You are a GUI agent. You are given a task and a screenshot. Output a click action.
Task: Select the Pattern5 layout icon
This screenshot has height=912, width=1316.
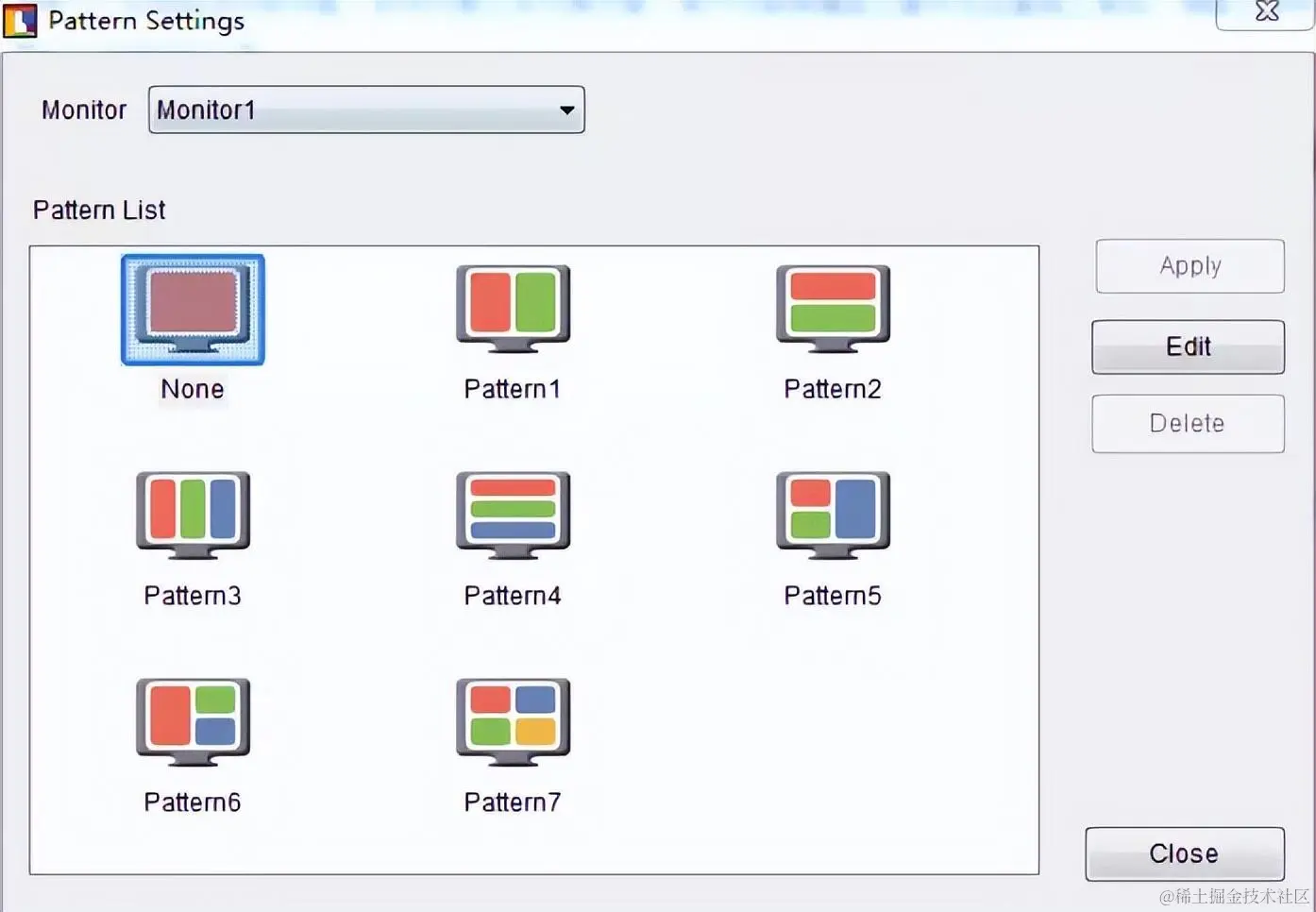coord(833,515)
